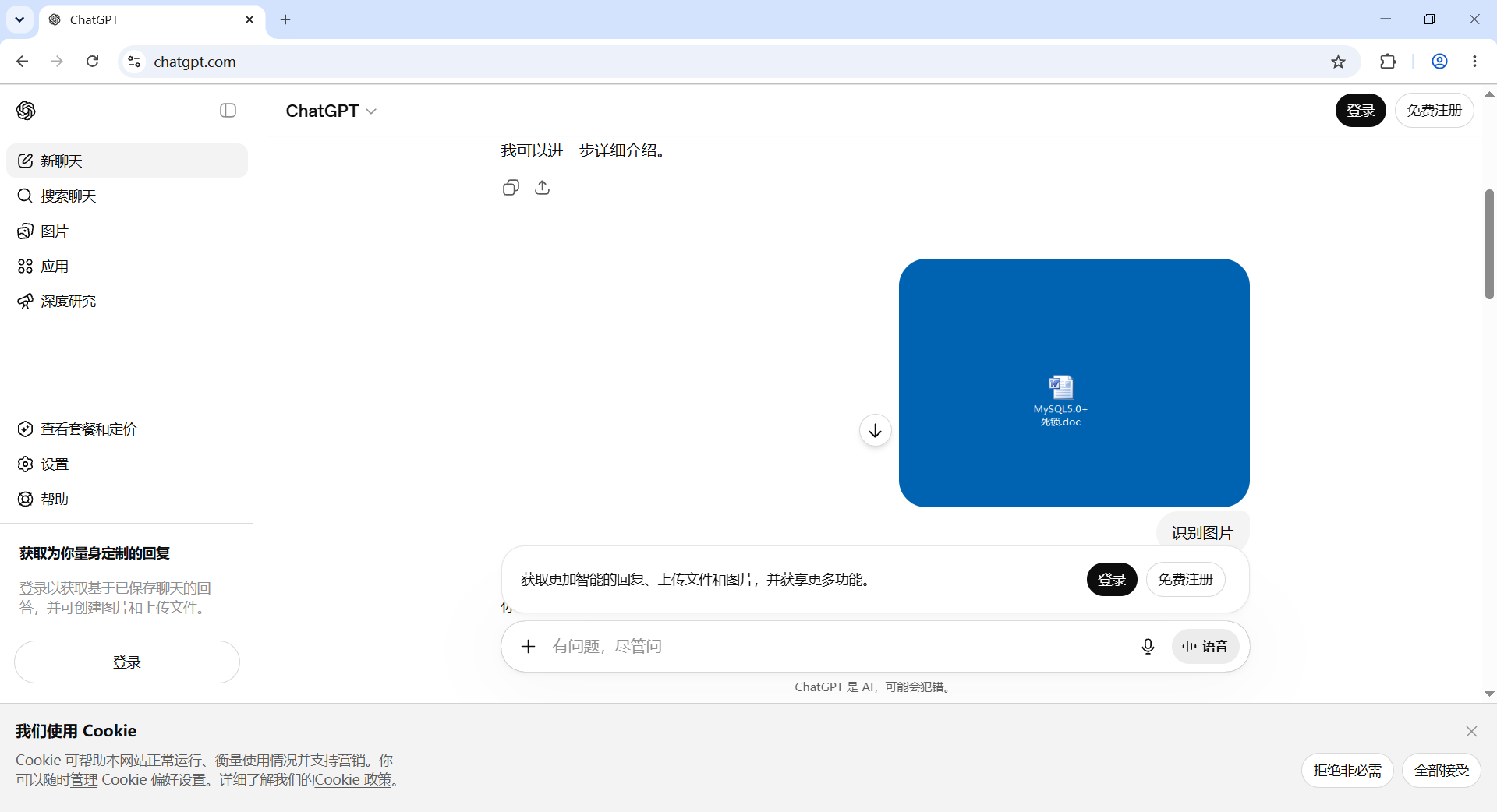Bookmark this page with the star icon

pos(1338,62)
